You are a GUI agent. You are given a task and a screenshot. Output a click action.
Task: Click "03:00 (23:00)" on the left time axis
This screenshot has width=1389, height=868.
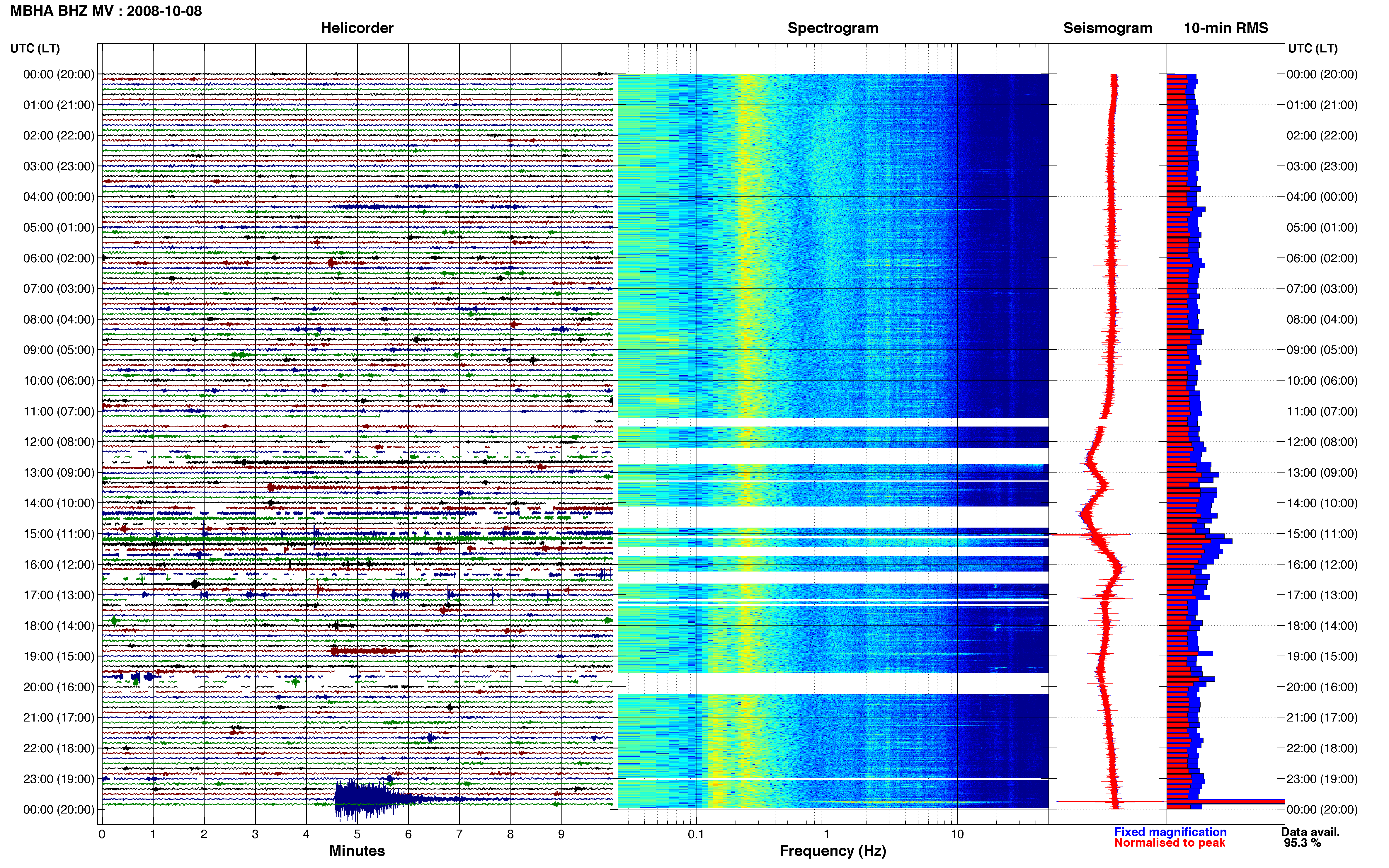[59, 166]
